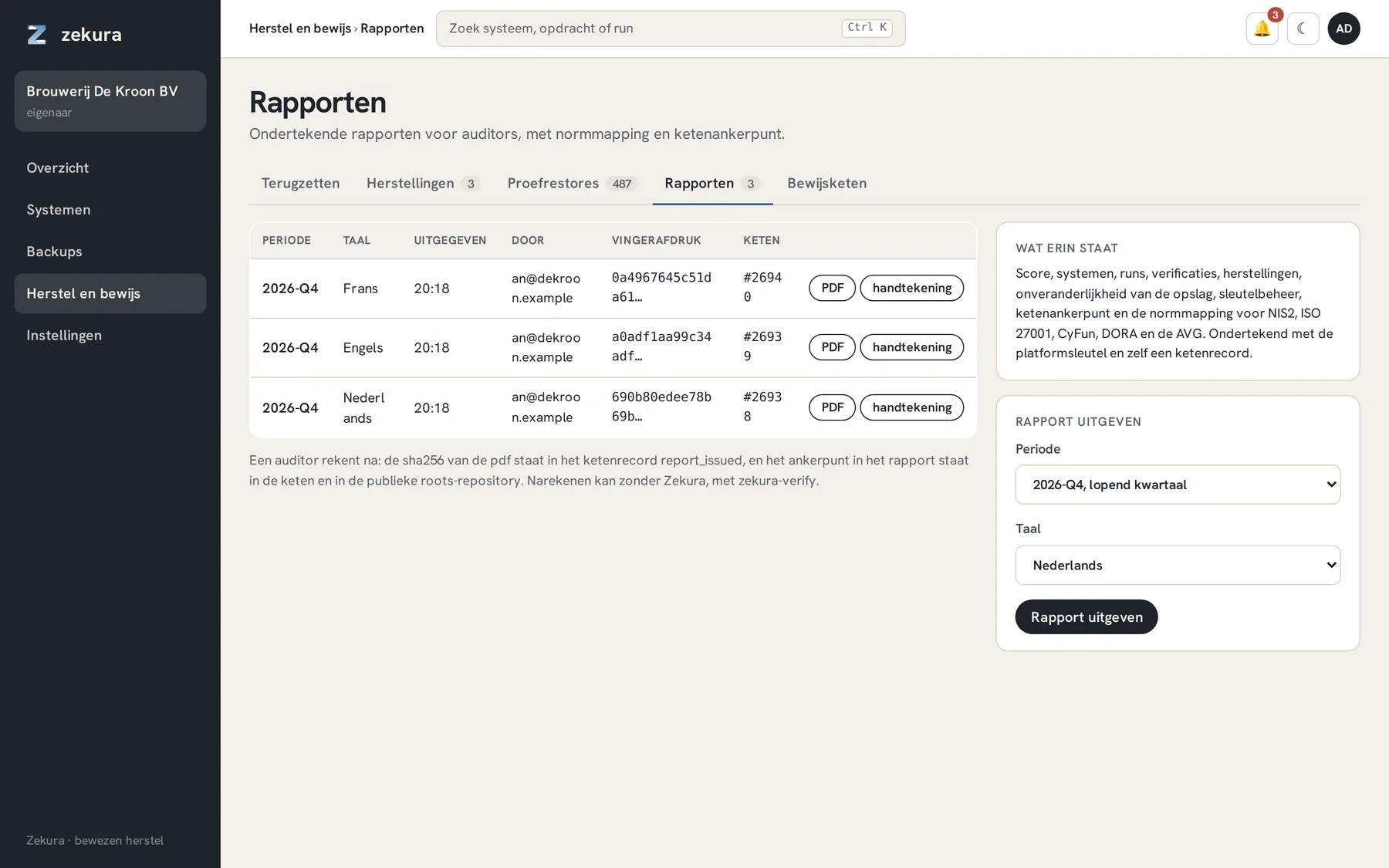Select Herstel en bewijs sidebar item
Image resolution: width=1389 pixels, height=868 pixels.
pyautogui.click(x=110, y=293)
